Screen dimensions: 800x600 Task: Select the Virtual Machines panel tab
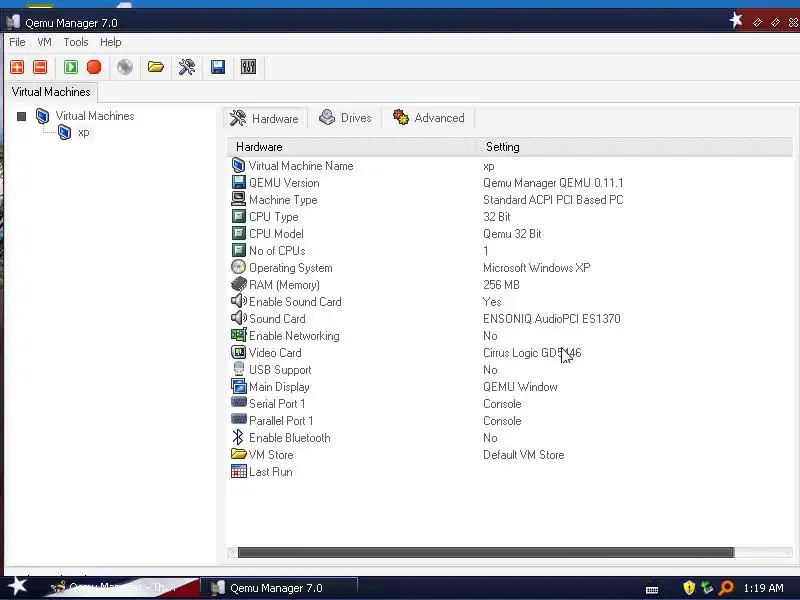pos(51,92)
